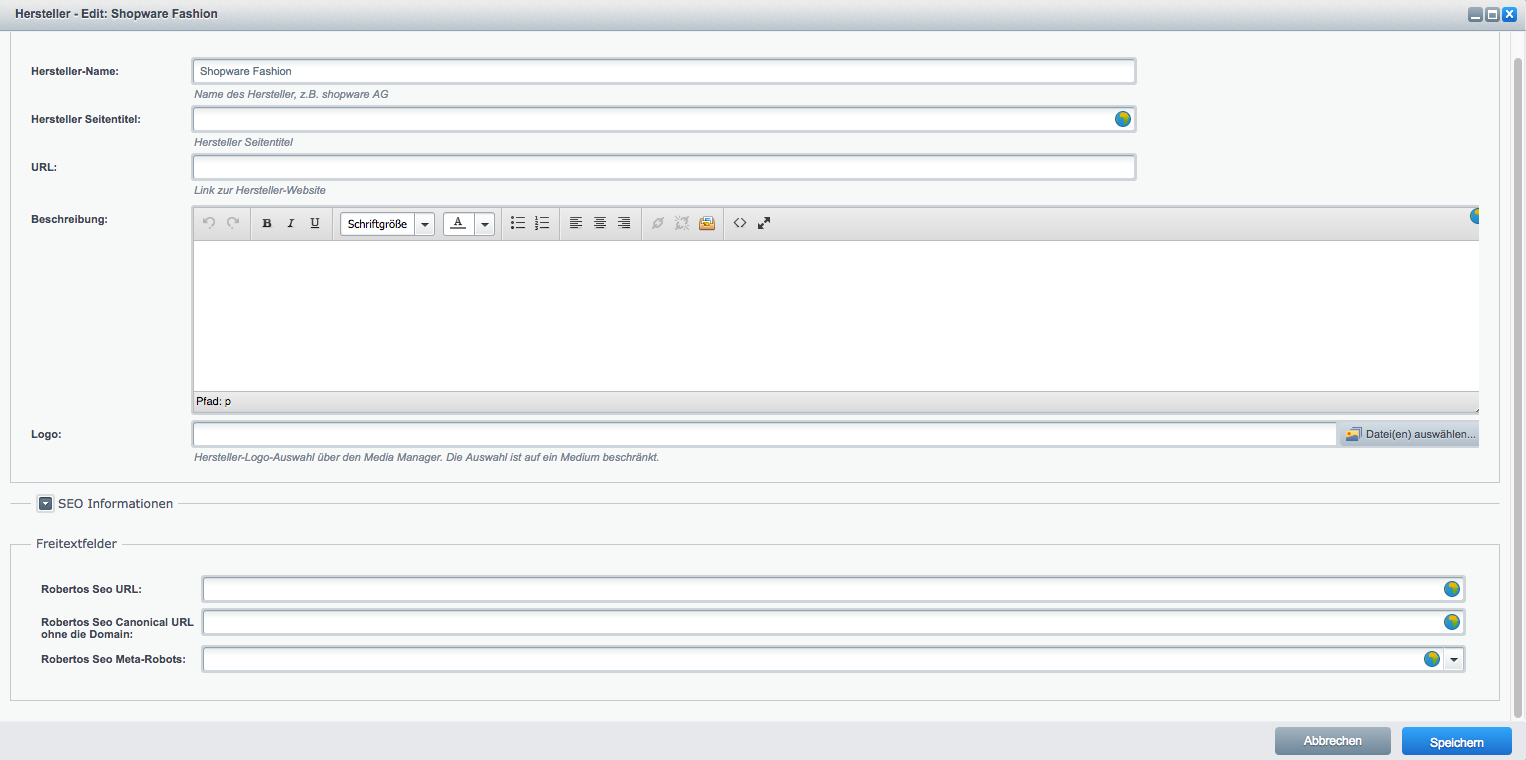Image resolution: width=1526 pixels, height=760 pixels.
Task: Align text right
Action: tap(624, 223)
